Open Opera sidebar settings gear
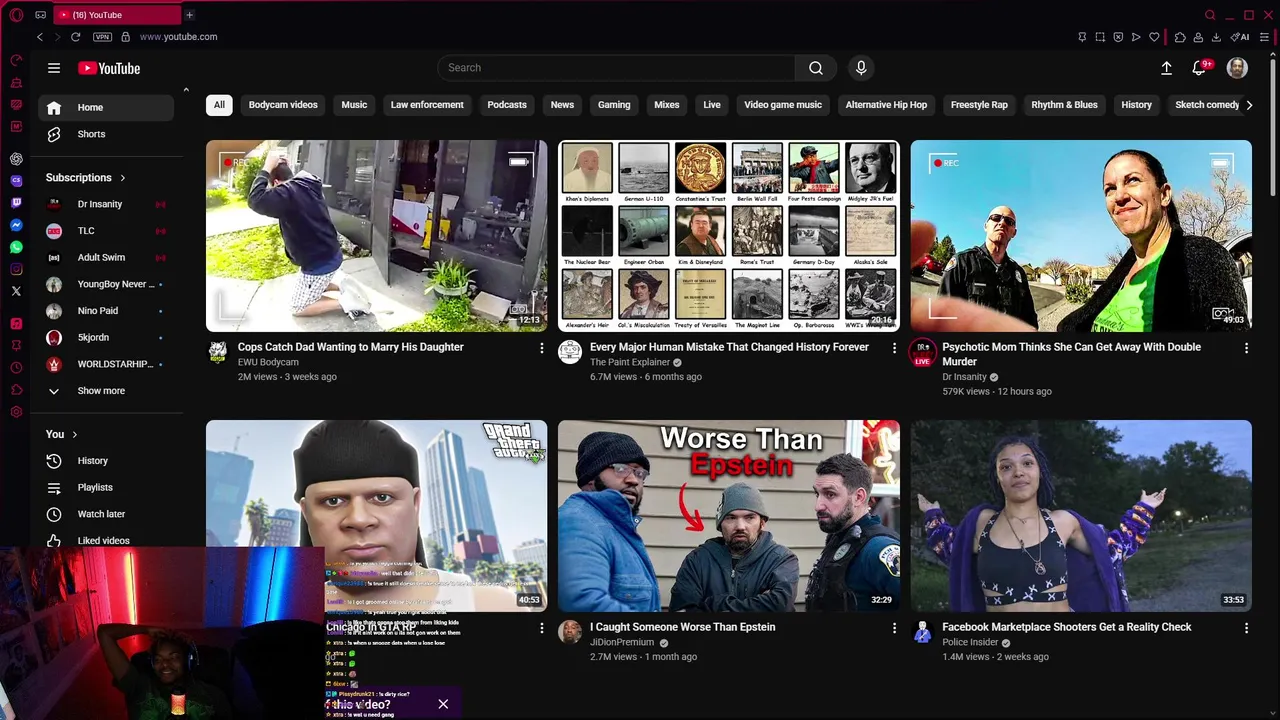Image resolution: width=1280 pixels, height=720 pixels. [16, 412]
